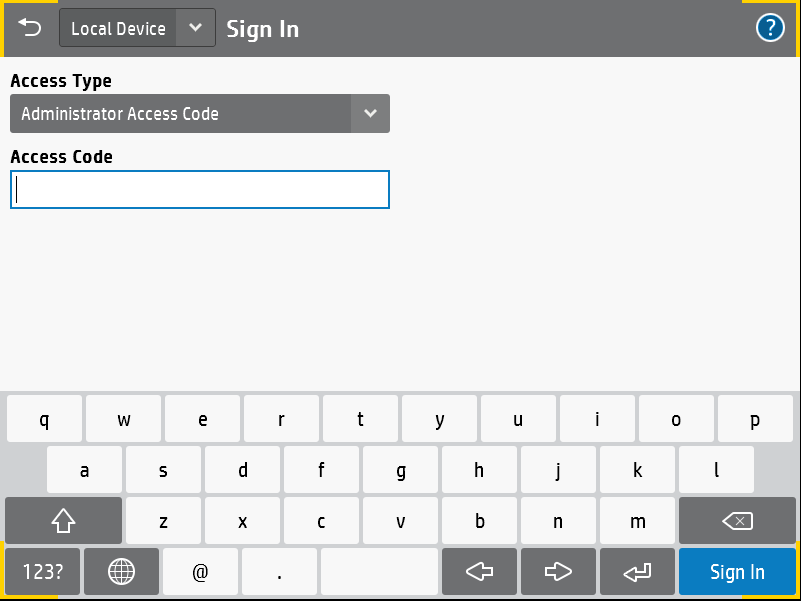Select the Sign In screen title
The width and height of the screenshot is (801, 601).
click(x=262, y=29)
